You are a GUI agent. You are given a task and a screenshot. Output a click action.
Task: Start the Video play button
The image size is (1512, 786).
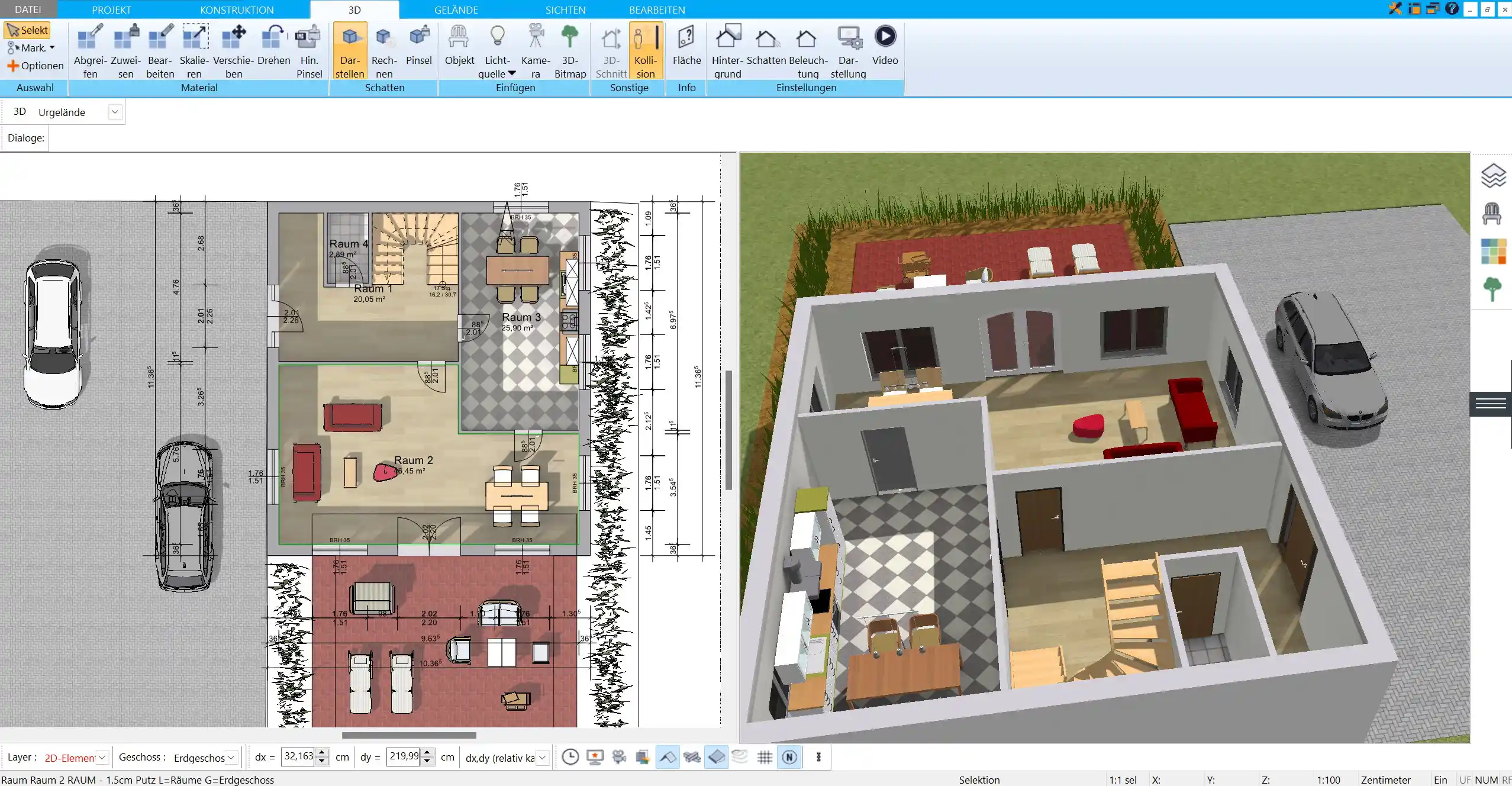[x=885, y=45]
